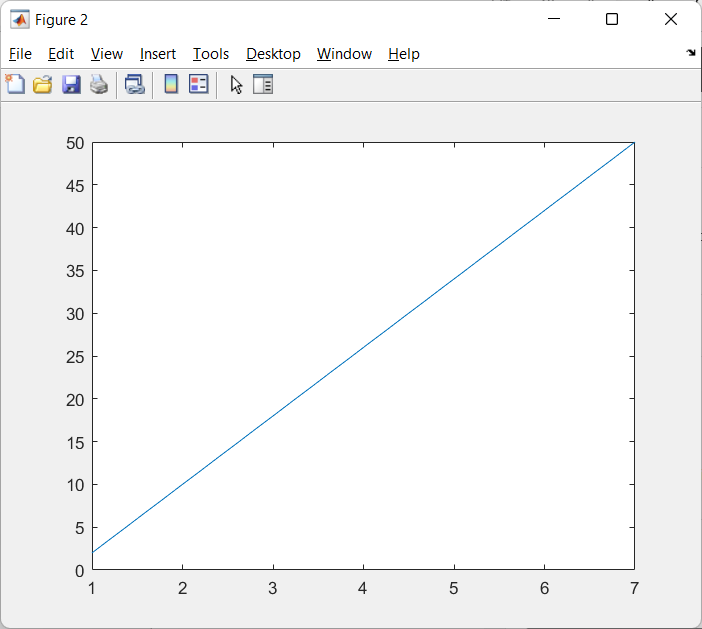The width and height of the screenshot is (702, 629).
Task: Minimize the Figure 2 window
Action: [x=554, y=19]
